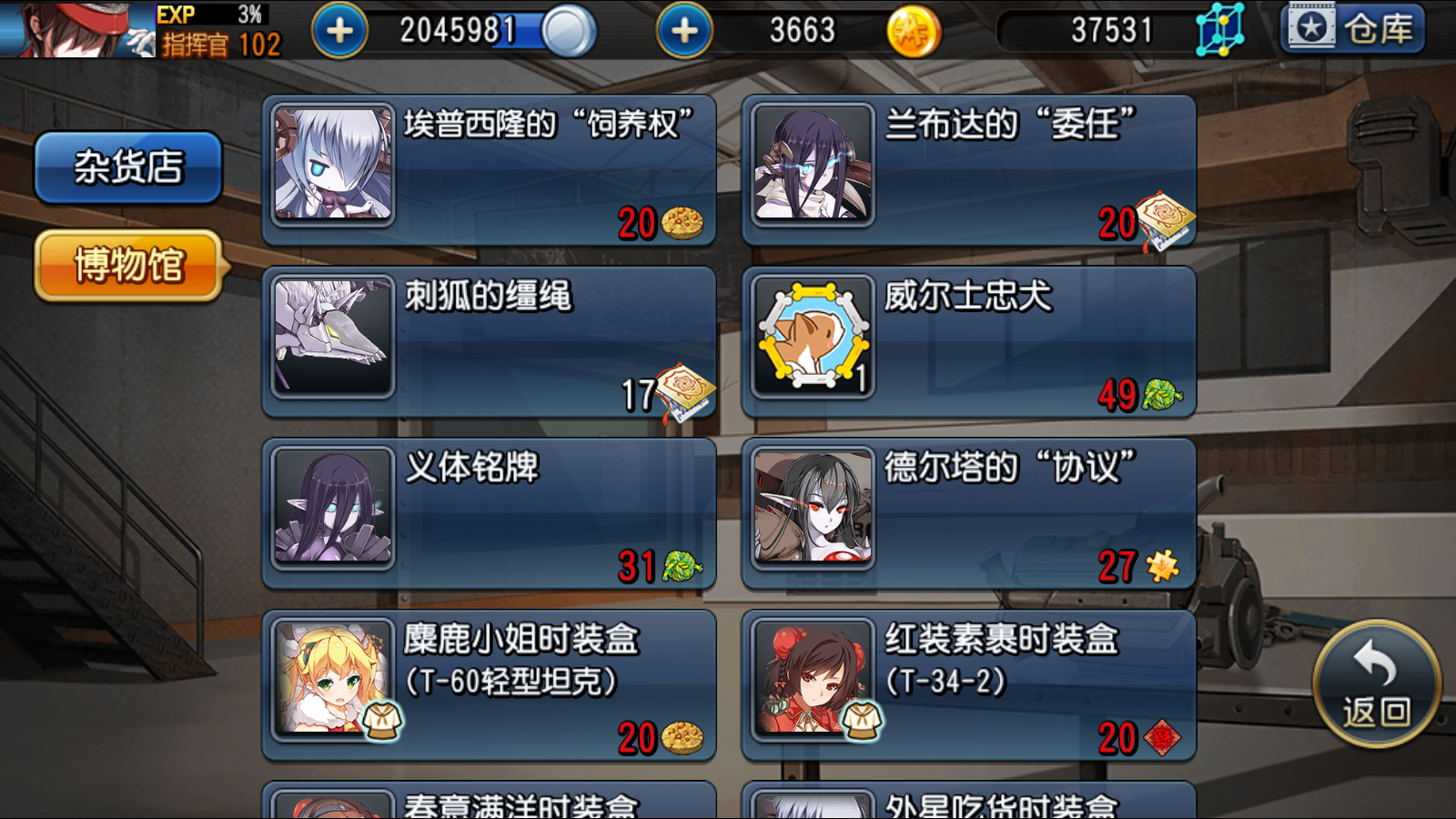Screen dimensions: 1456x819
Task: Click the gold coin currency icon
Action: pyautogui.click(x=913, y=32)
